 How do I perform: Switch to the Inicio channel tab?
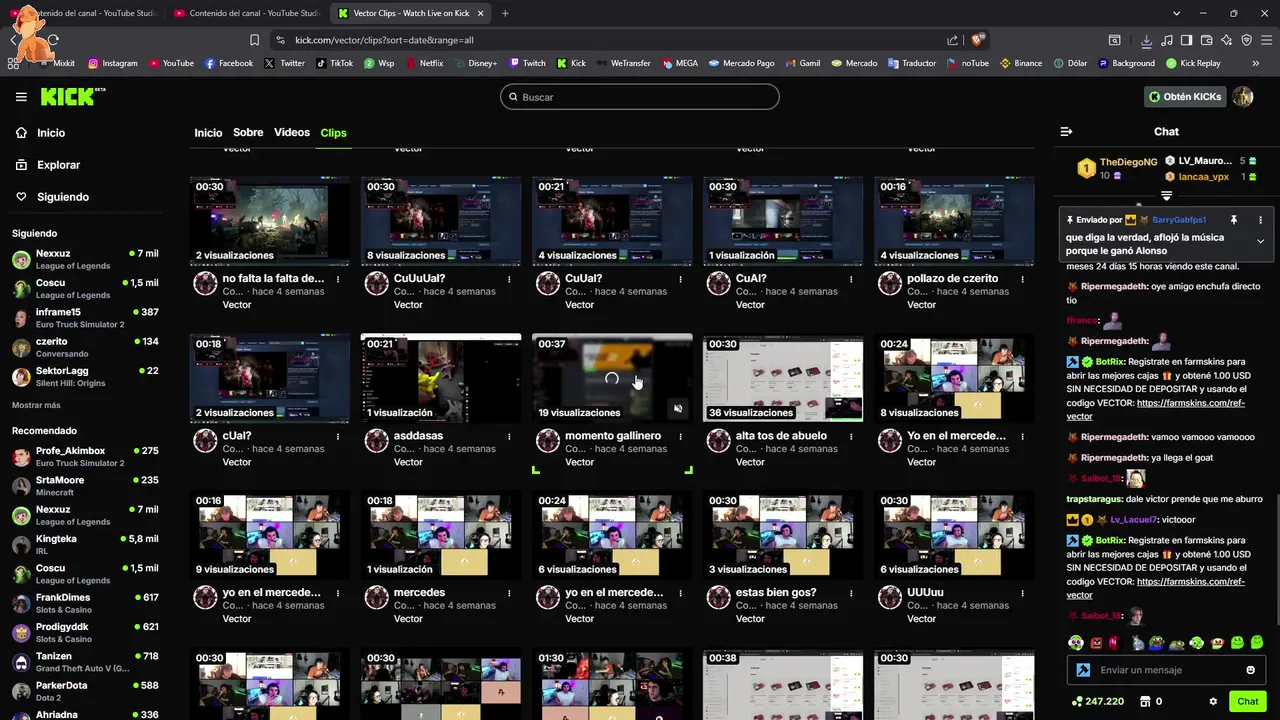208,133
